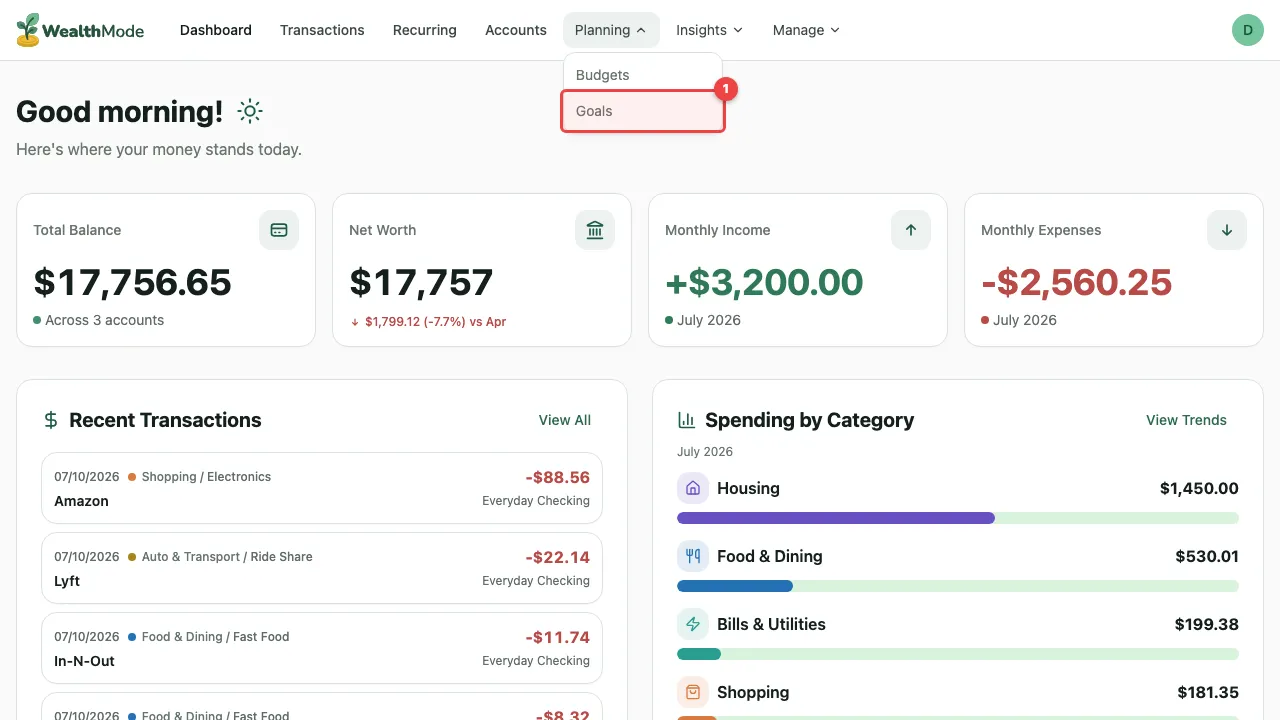The width and height of the screenshot is (1280, 720).
Task: Click the sun icon beside Good morning
Action: [x=250, y=111]
